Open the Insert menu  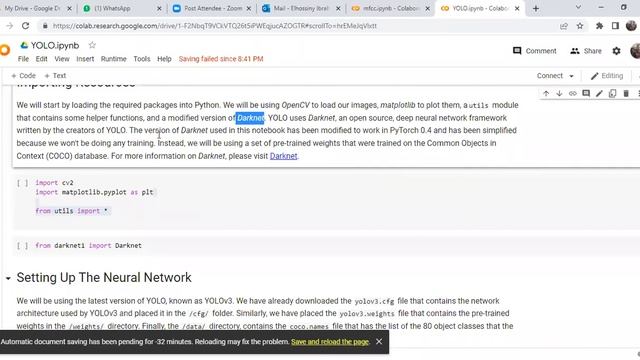(85, 59)
